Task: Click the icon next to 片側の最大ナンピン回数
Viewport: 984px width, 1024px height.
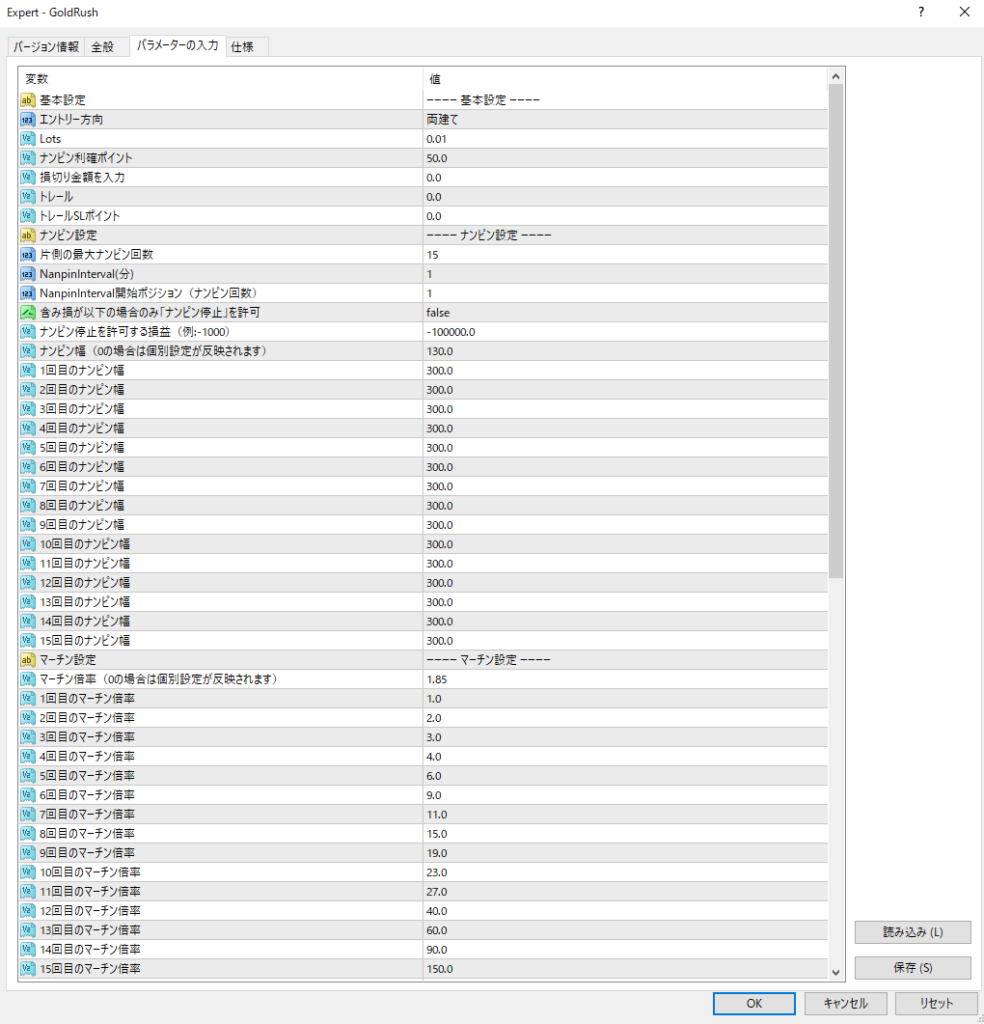Action: [28, 255]
